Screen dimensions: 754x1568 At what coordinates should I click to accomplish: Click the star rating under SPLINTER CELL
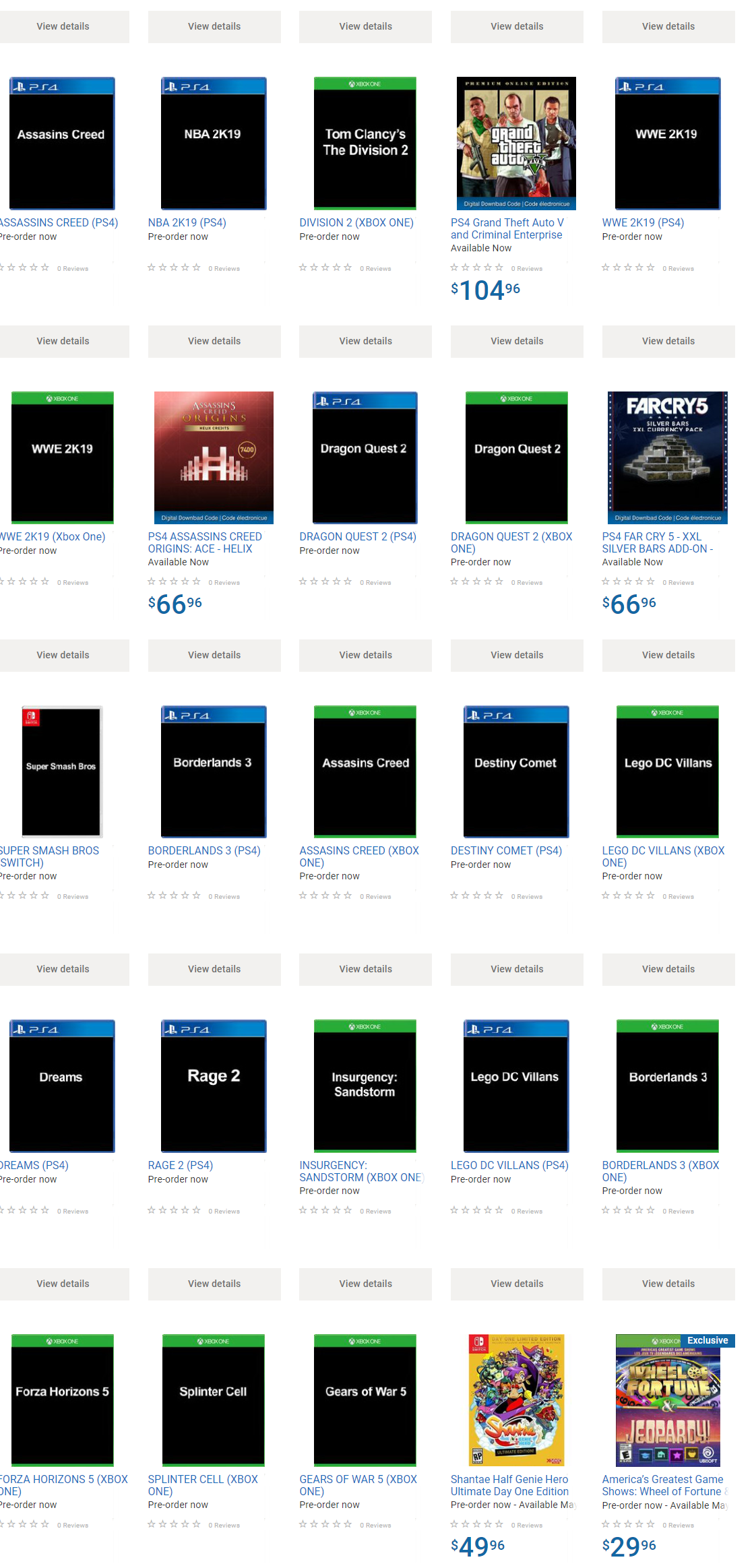point(174,1524)
